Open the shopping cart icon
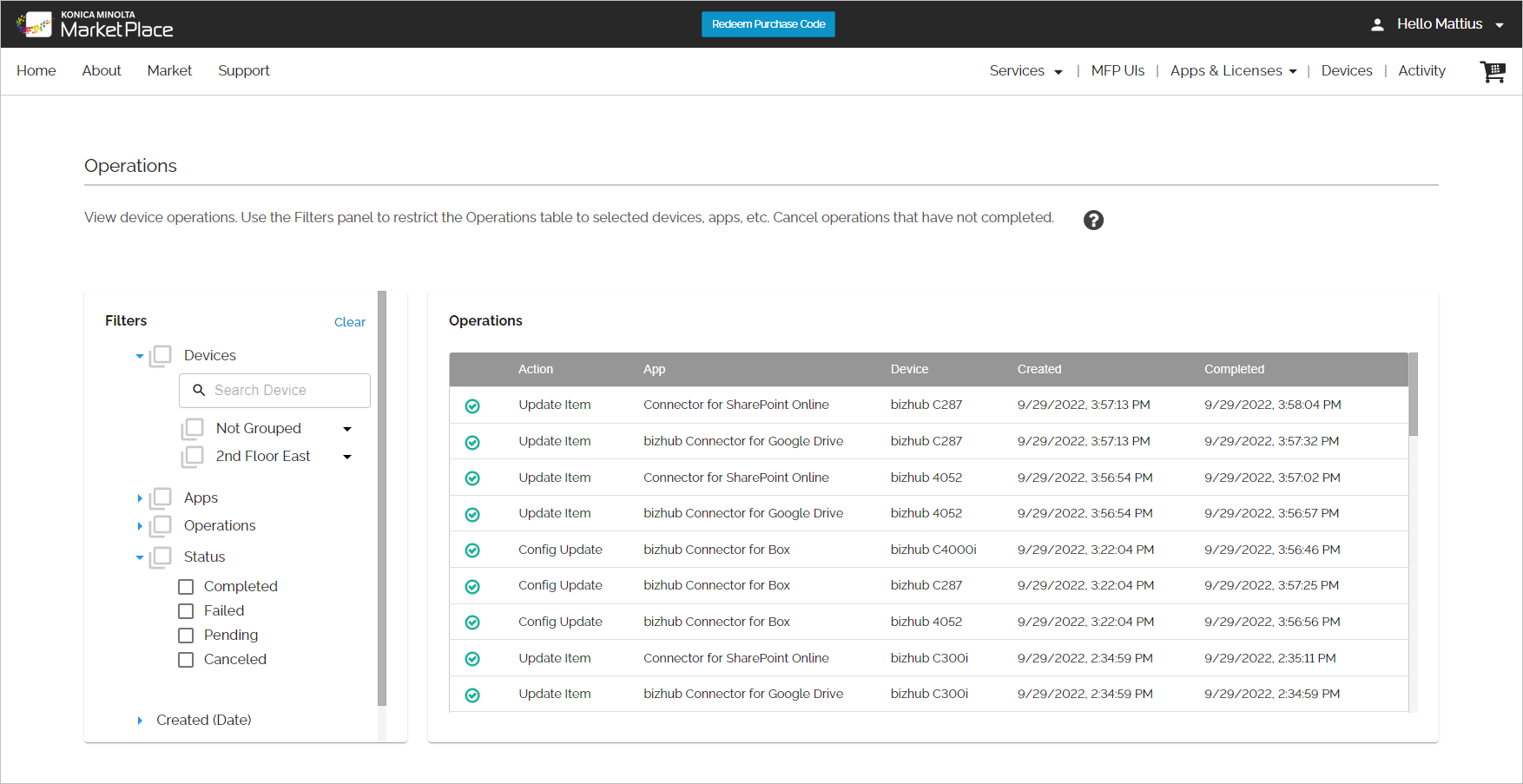This screenshot has height=784, width=1523. [1493, 71]
